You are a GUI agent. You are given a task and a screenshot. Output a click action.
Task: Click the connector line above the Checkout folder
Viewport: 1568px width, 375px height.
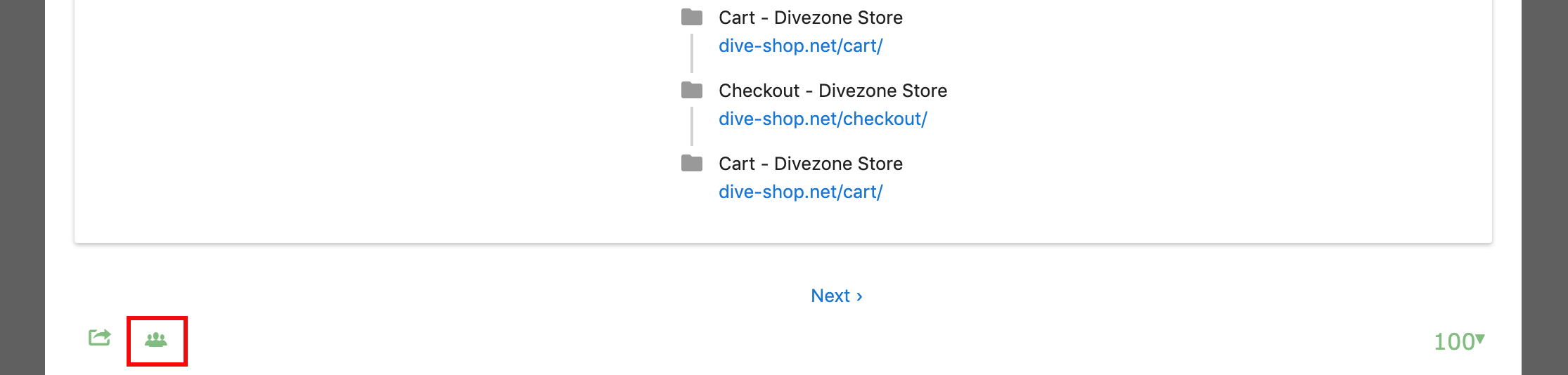pos(692,53)
